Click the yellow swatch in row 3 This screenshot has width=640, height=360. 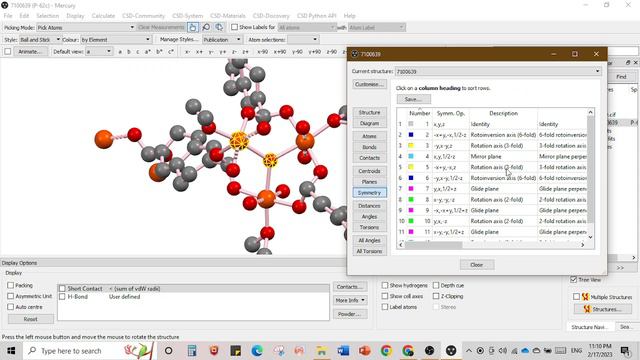click(x=411, y=145)
